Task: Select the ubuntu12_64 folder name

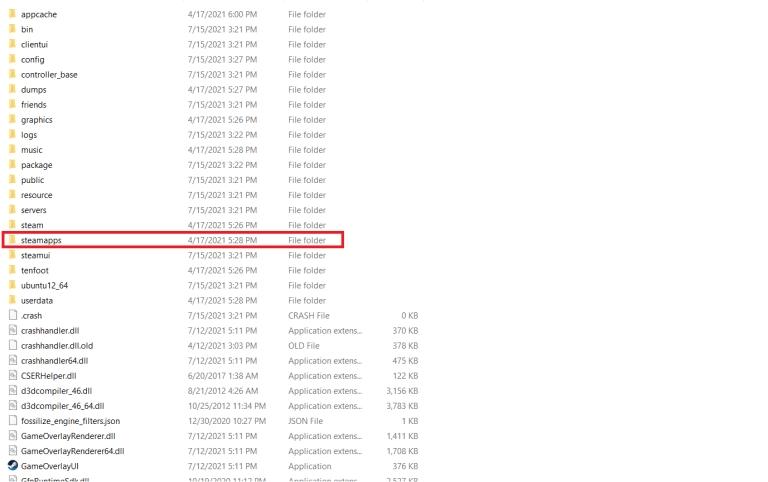Action: [x=45, y=286]
